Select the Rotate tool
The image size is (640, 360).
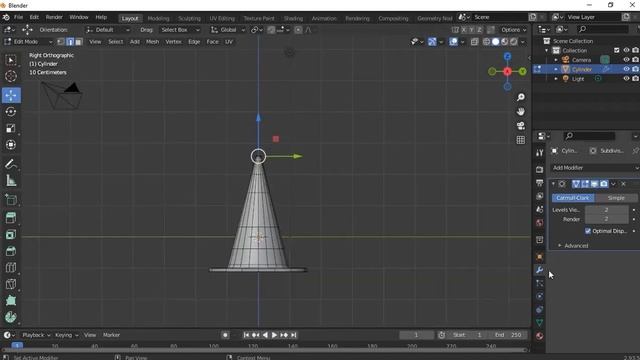click(11, 112)
